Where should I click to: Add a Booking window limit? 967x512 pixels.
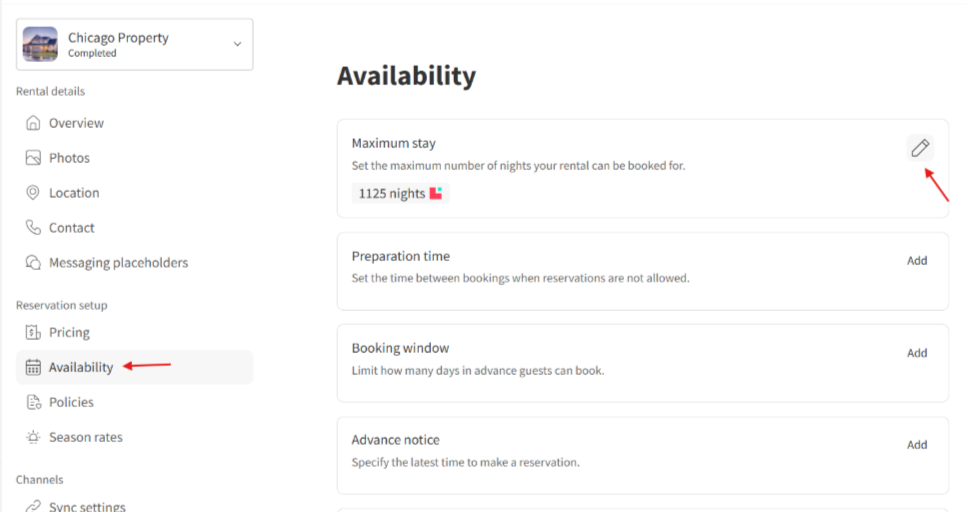[917, 353]
